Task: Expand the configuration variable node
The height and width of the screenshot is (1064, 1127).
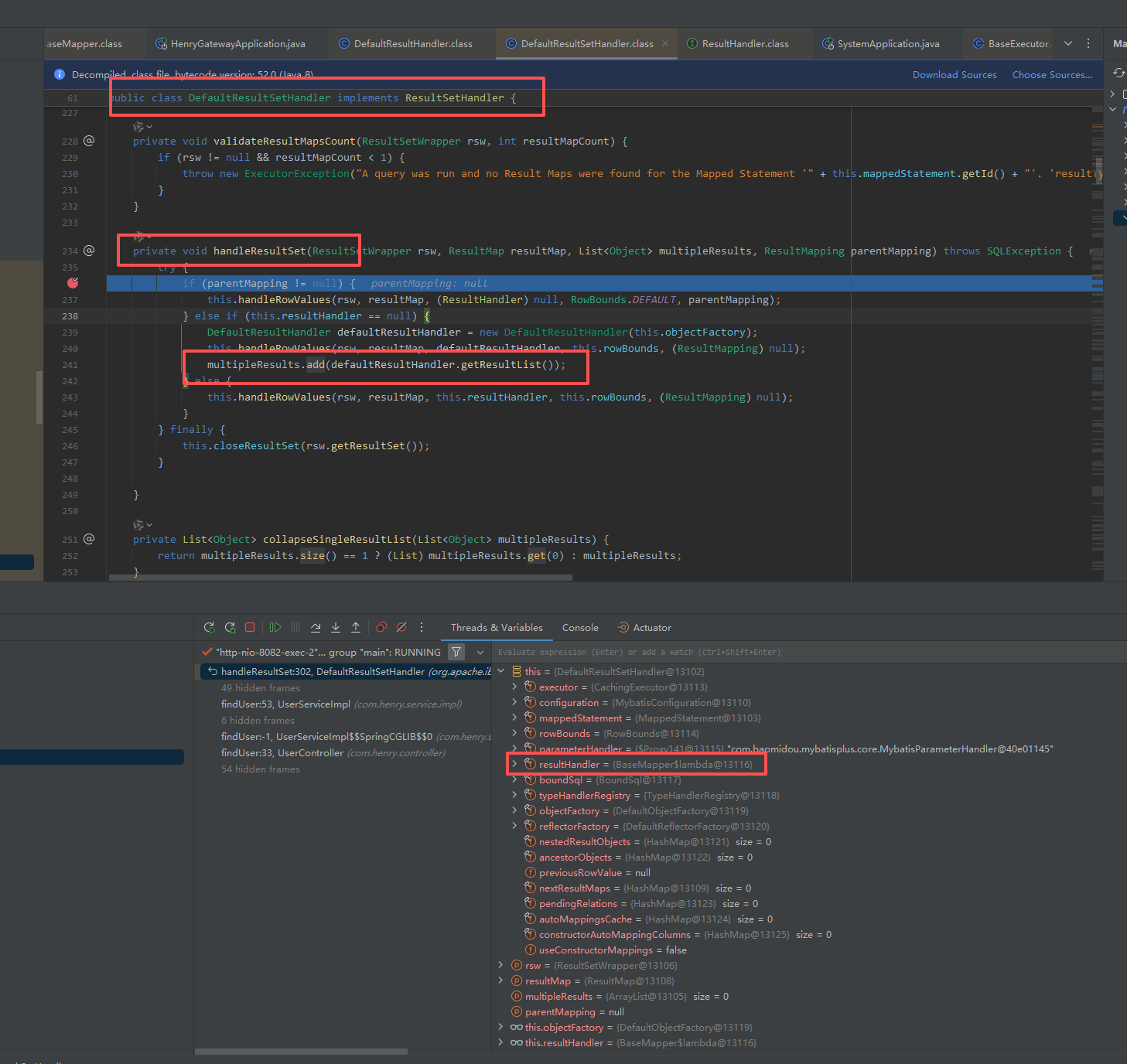Action: (515, 702)
